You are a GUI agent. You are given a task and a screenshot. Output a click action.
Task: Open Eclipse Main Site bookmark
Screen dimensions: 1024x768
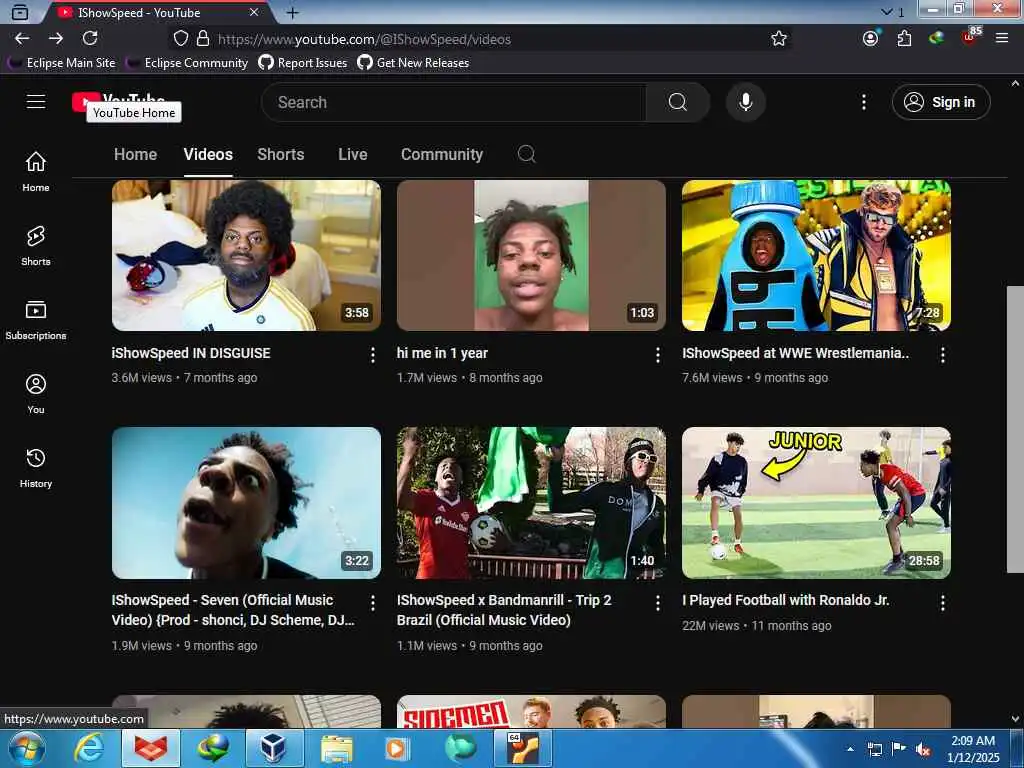coord(61,63)
